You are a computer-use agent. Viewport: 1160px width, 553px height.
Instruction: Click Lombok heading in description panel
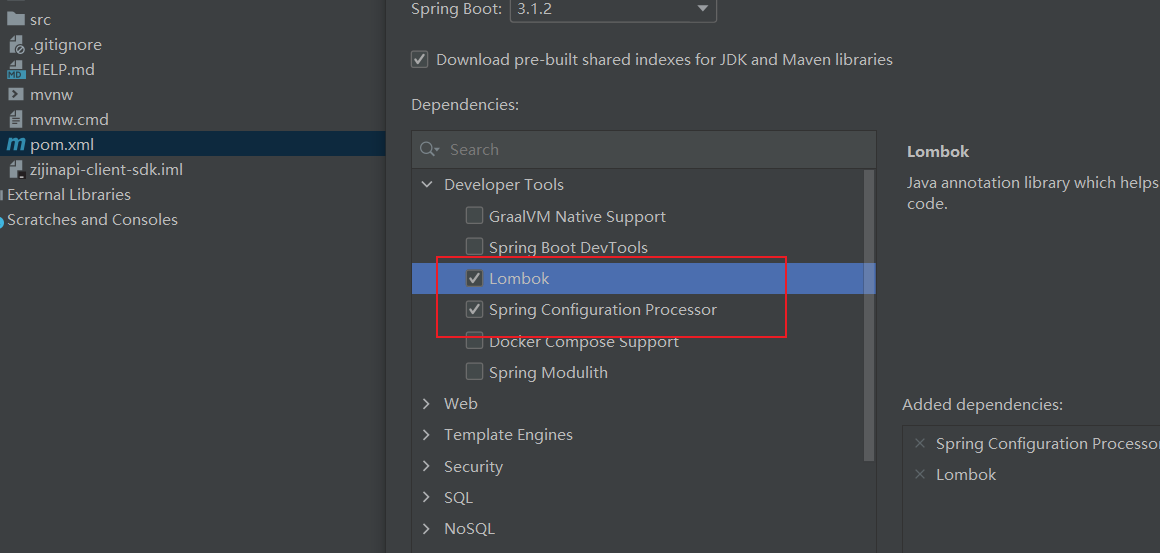(938, 152)
